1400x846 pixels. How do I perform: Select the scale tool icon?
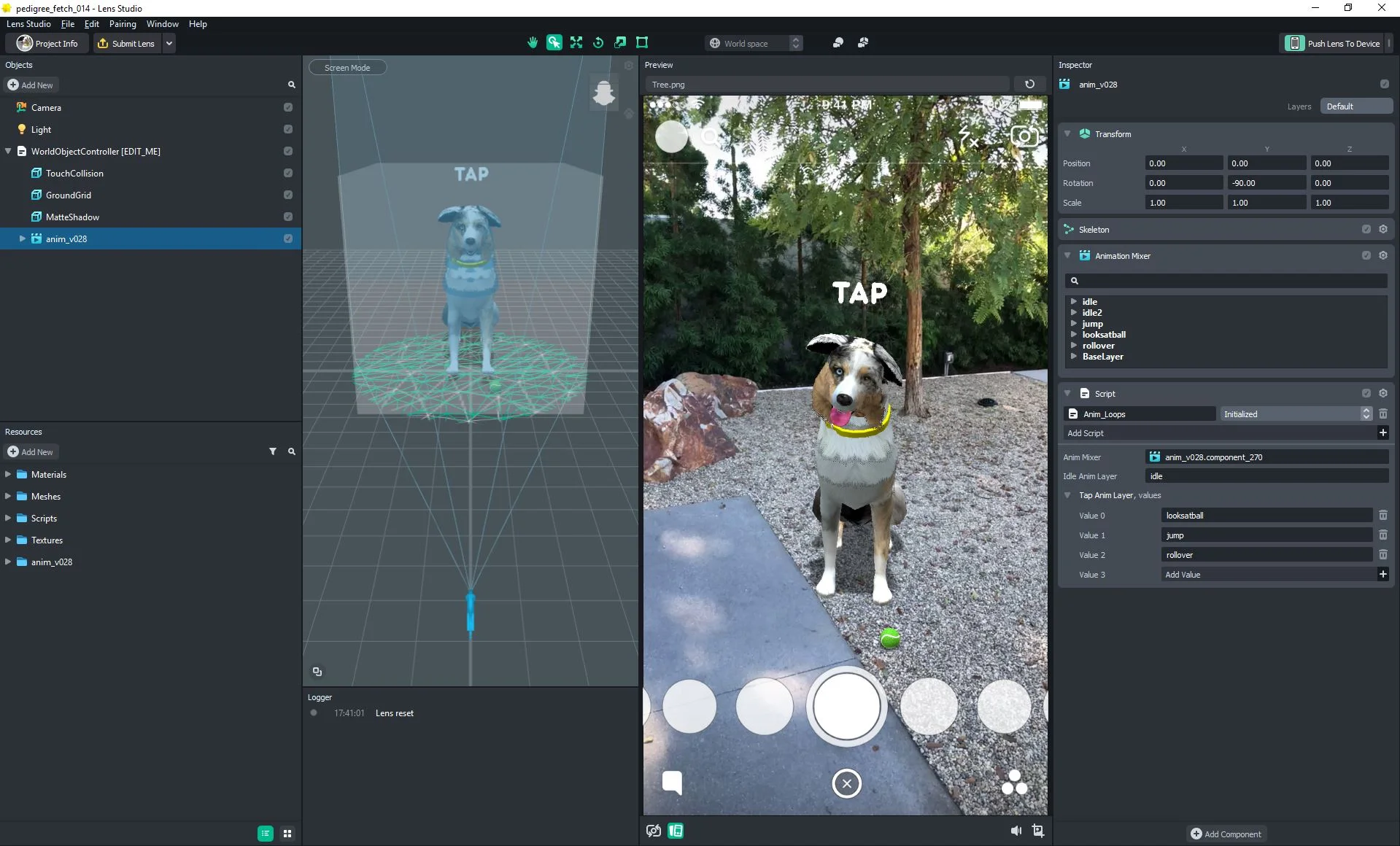point(620,43)
